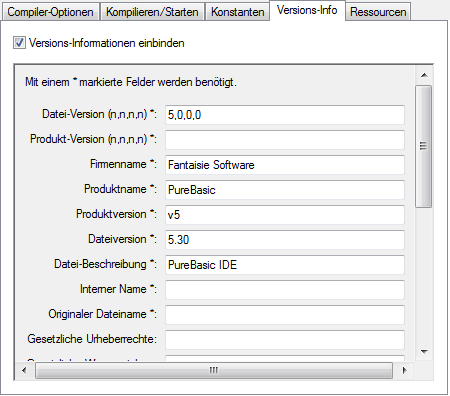
Task: Switch to the Compiler-Optionen tab
Action: 50,12
